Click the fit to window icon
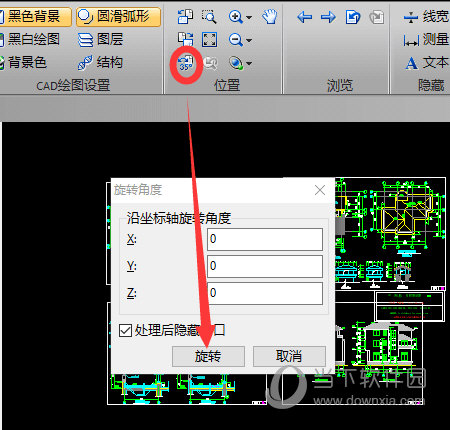 pos(209,39)
